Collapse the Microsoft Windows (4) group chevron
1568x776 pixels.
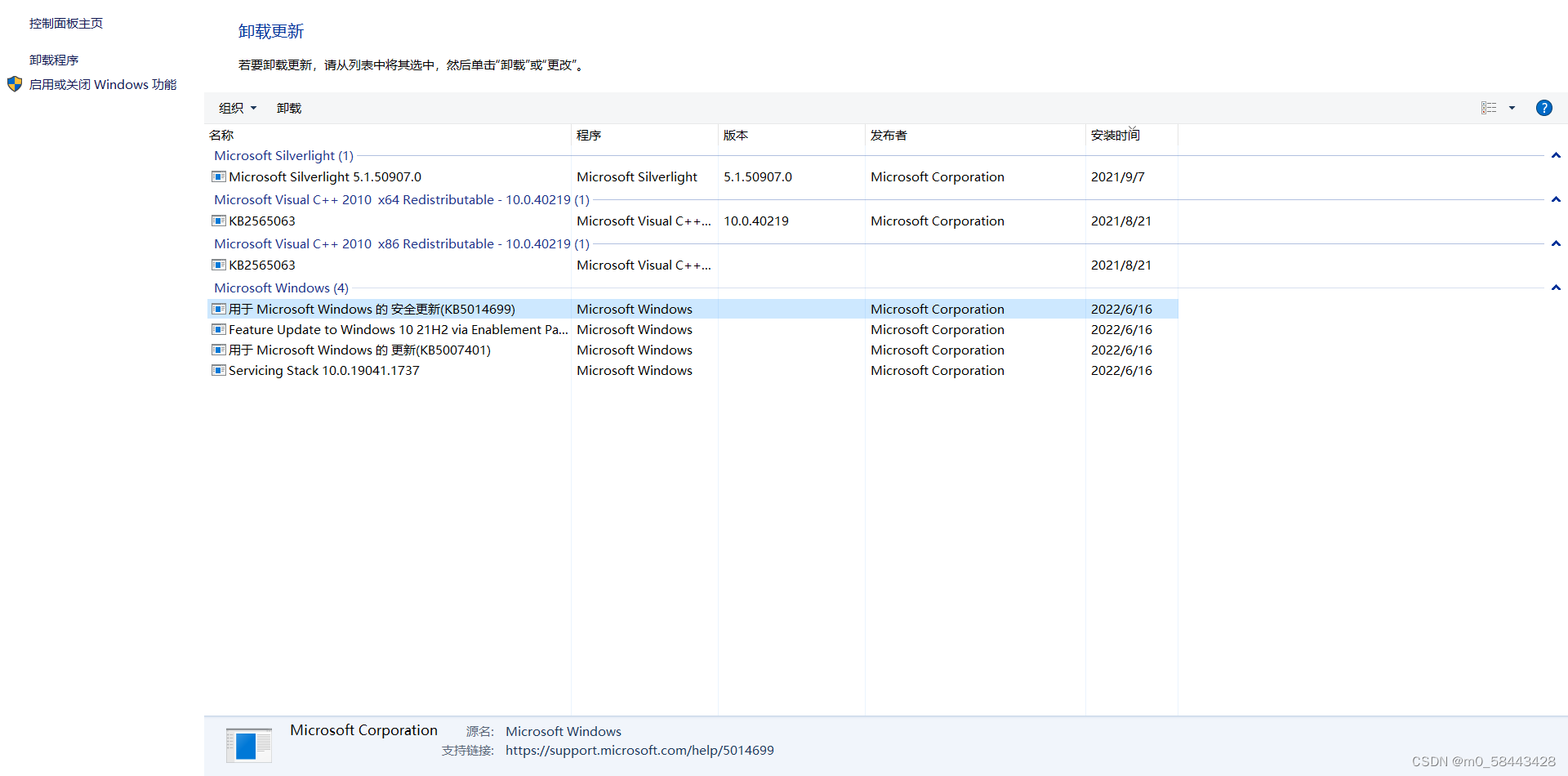[1556, 288]
